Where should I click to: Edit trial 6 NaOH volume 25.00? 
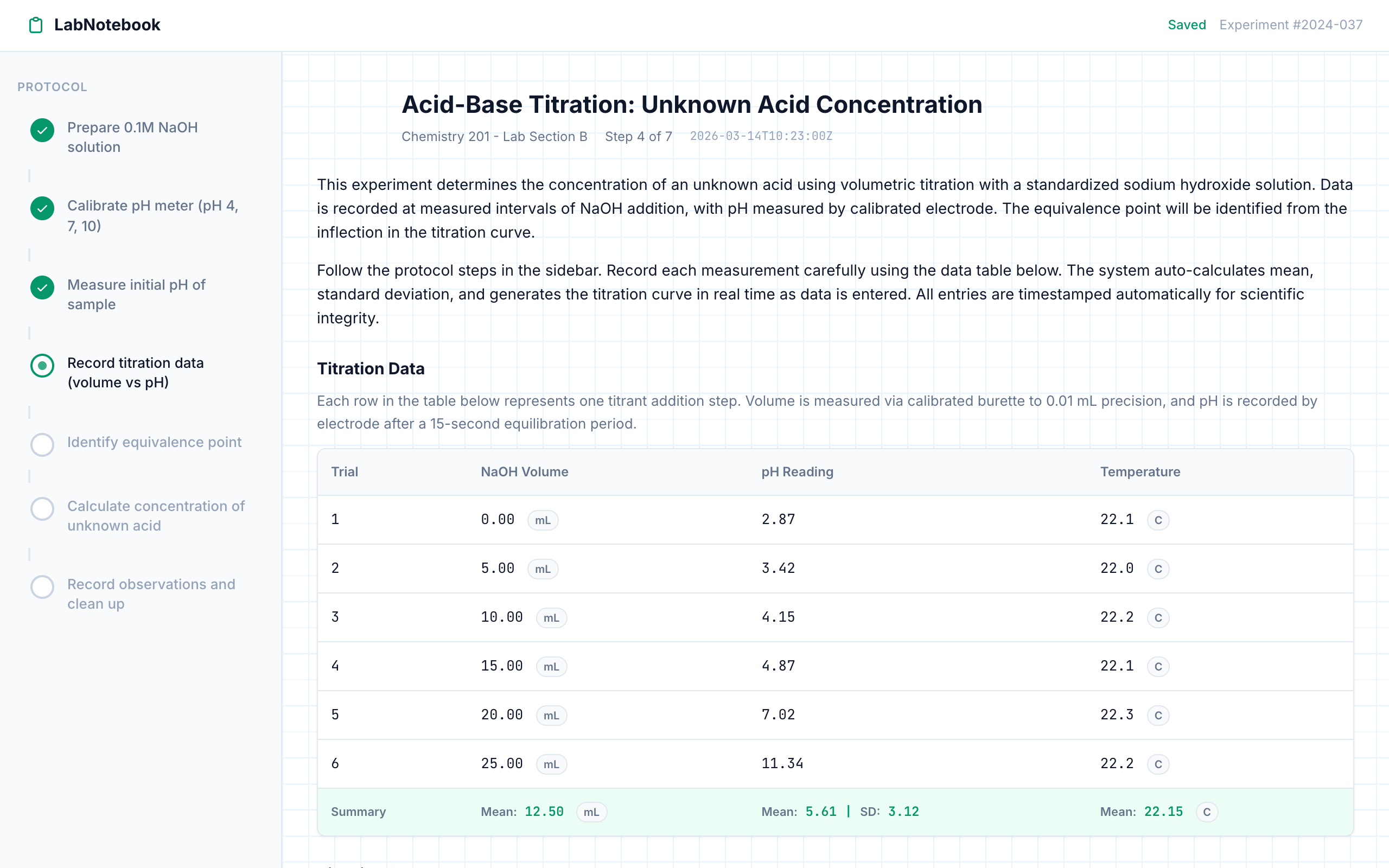tap(502, 763)
